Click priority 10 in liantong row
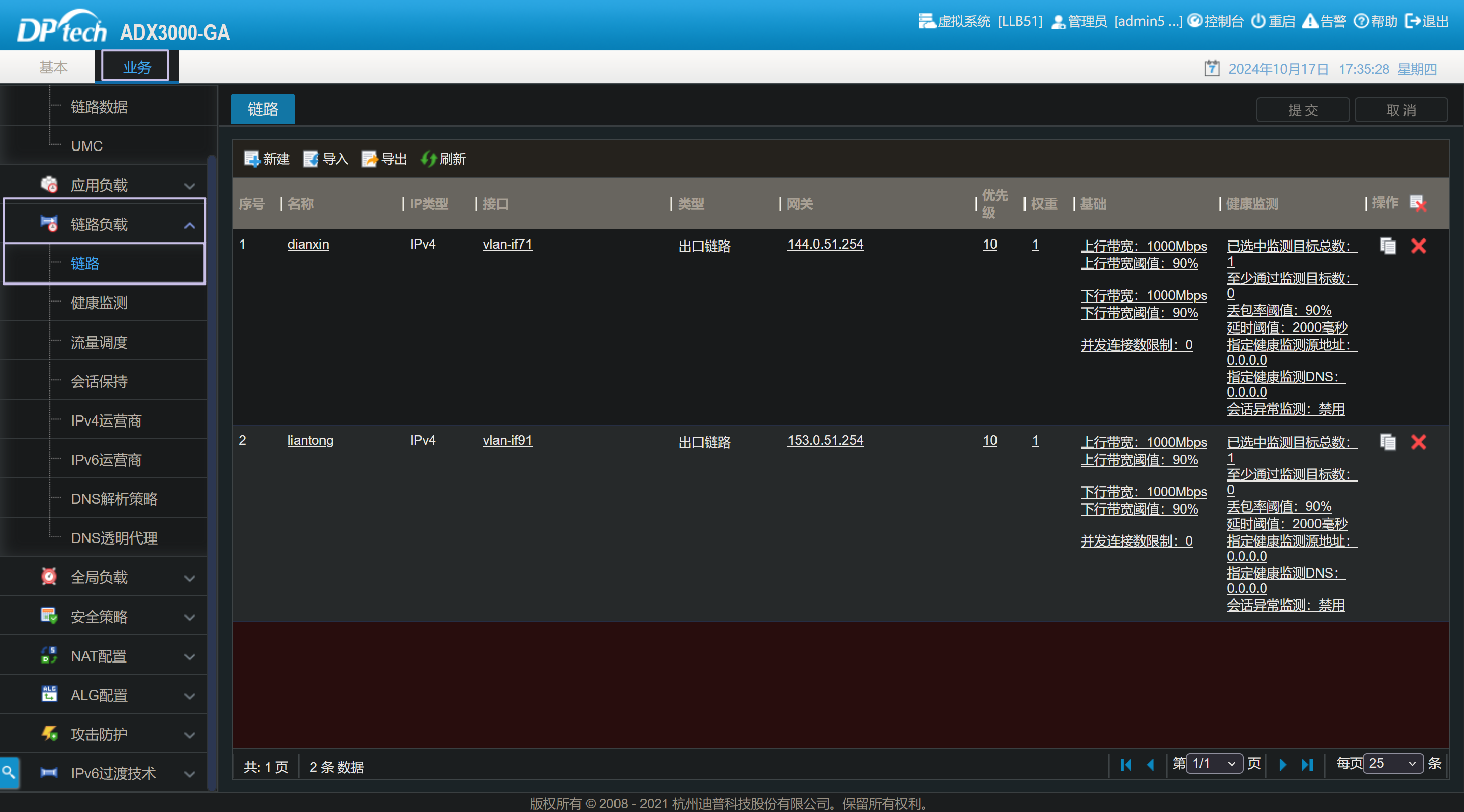 990,440
